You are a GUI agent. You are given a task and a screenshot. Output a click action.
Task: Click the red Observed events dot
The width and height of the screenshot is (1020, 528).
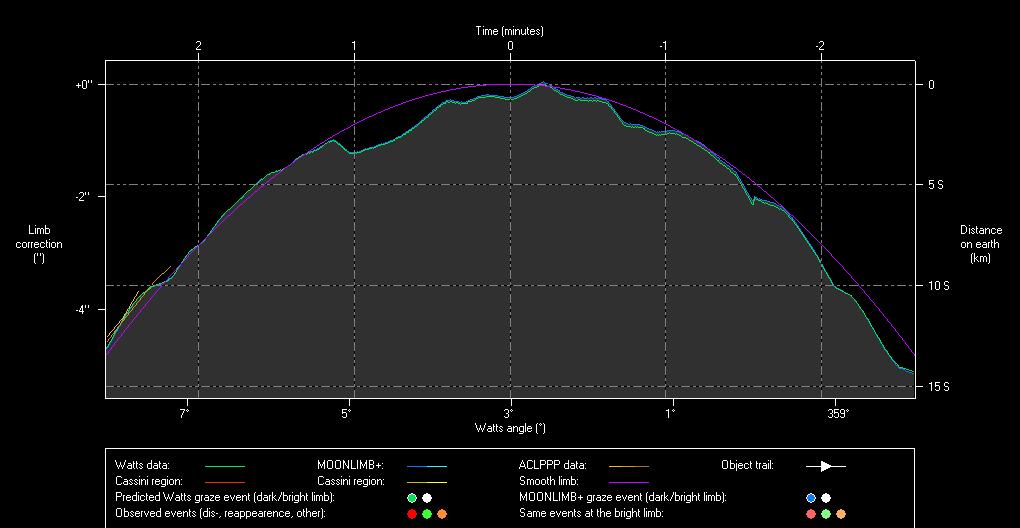pyautogui.click(x=412, y=514)
